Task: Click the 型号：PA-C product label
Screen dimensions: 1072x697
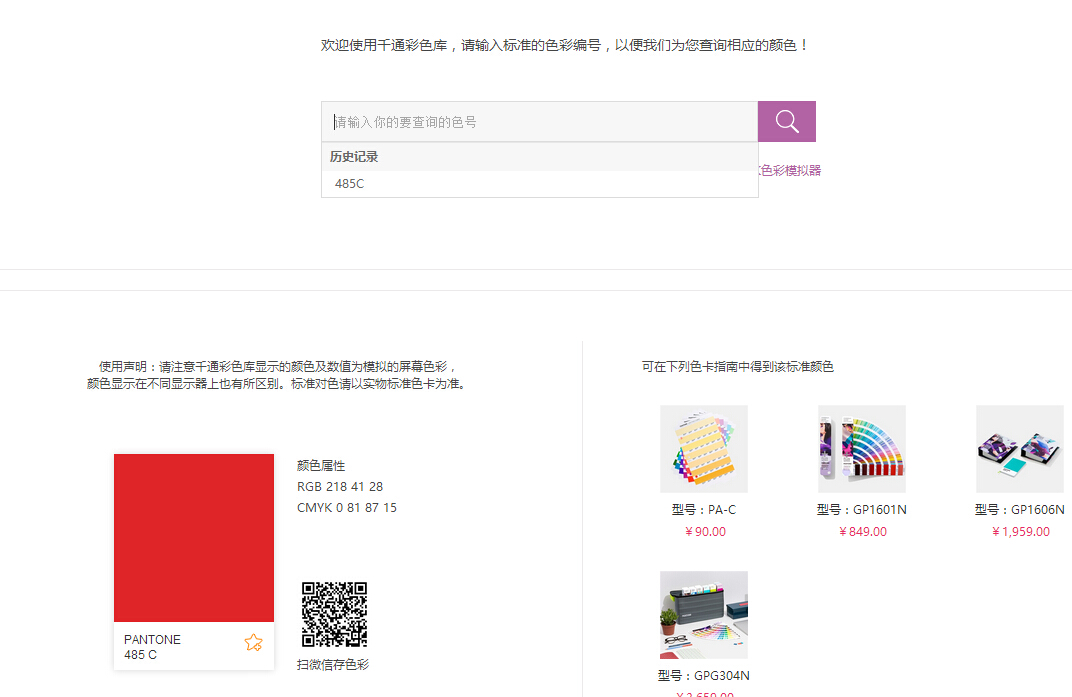Action: pos(703,510)
